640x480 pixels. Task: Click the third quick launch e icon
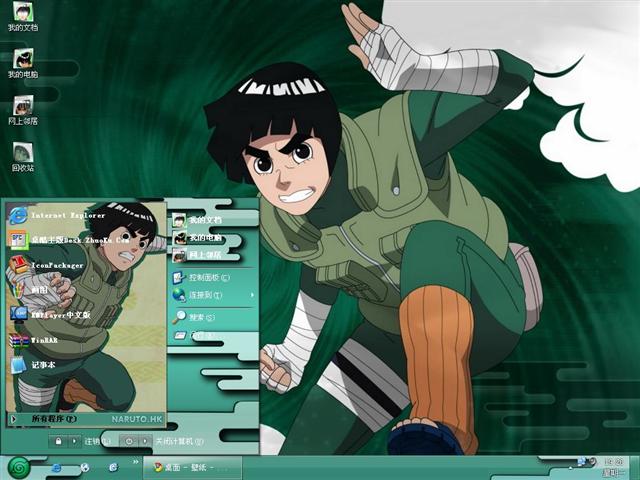(113, 467)
